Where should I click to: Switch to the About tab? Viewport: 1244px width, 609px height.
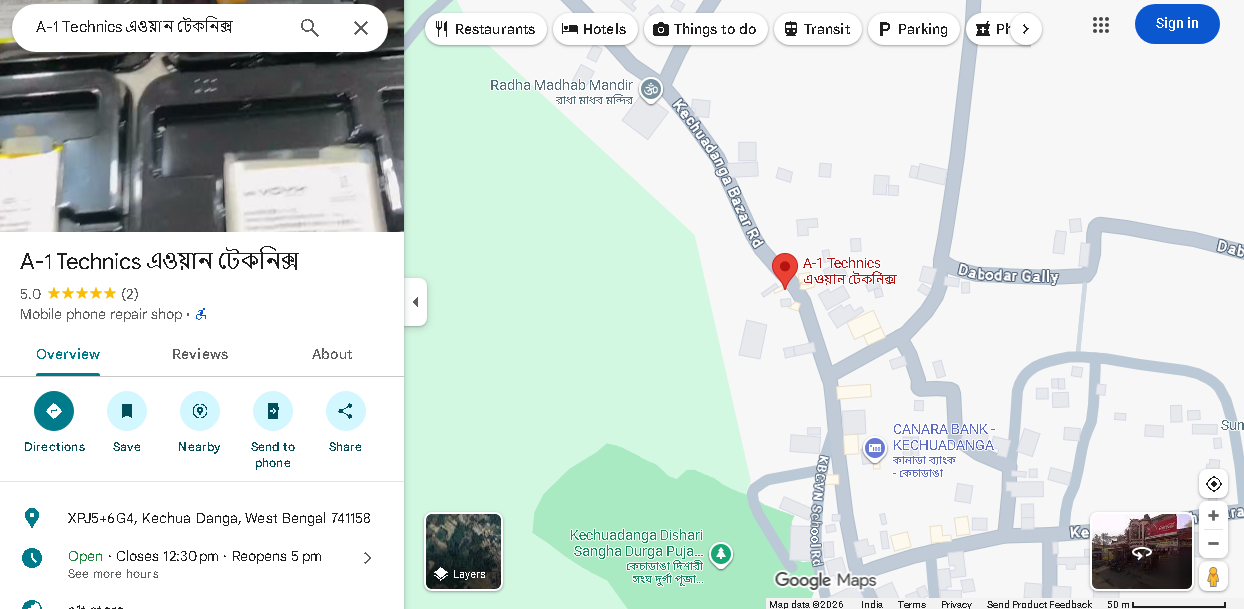pyautogui.click(x=332, y=354)
